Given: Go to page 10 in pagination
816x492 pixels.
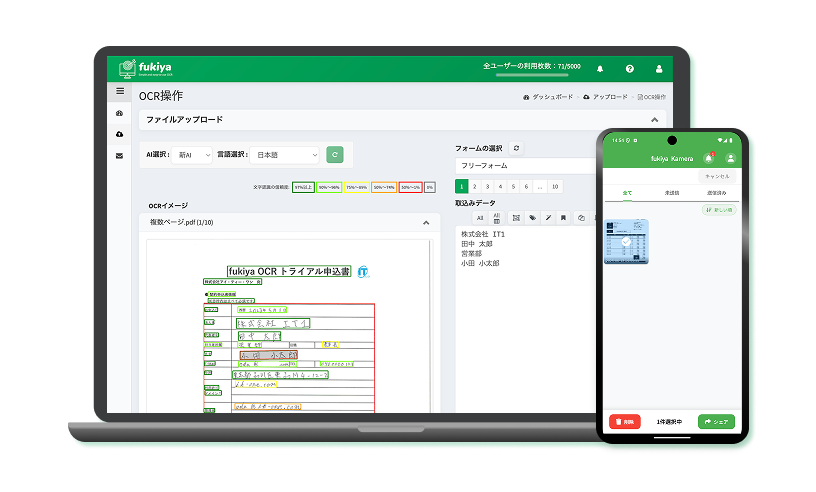Looking at the screenshot, I should coord(555,186).
